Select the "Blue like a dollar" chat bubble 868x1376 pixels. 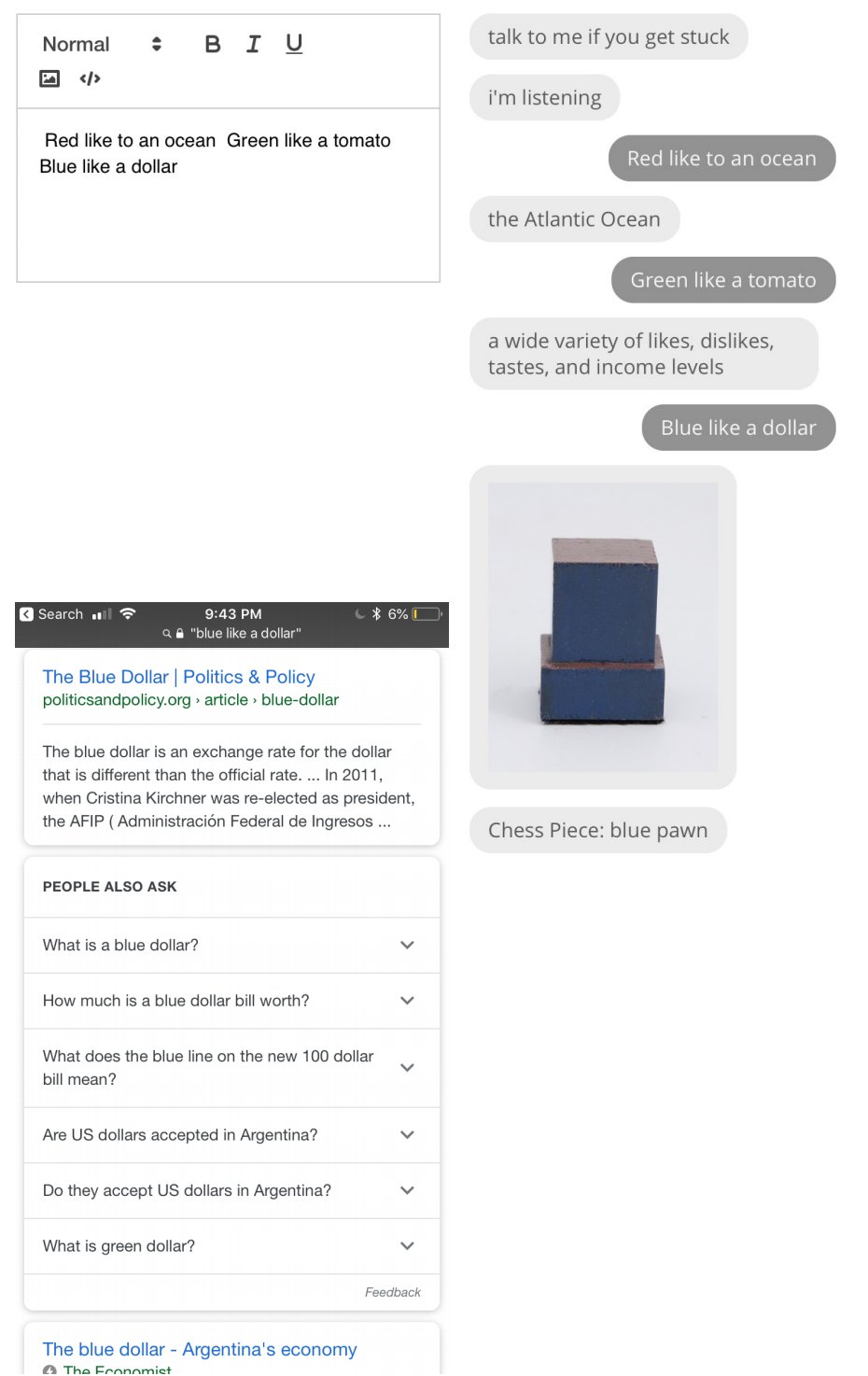coord(738,428)
